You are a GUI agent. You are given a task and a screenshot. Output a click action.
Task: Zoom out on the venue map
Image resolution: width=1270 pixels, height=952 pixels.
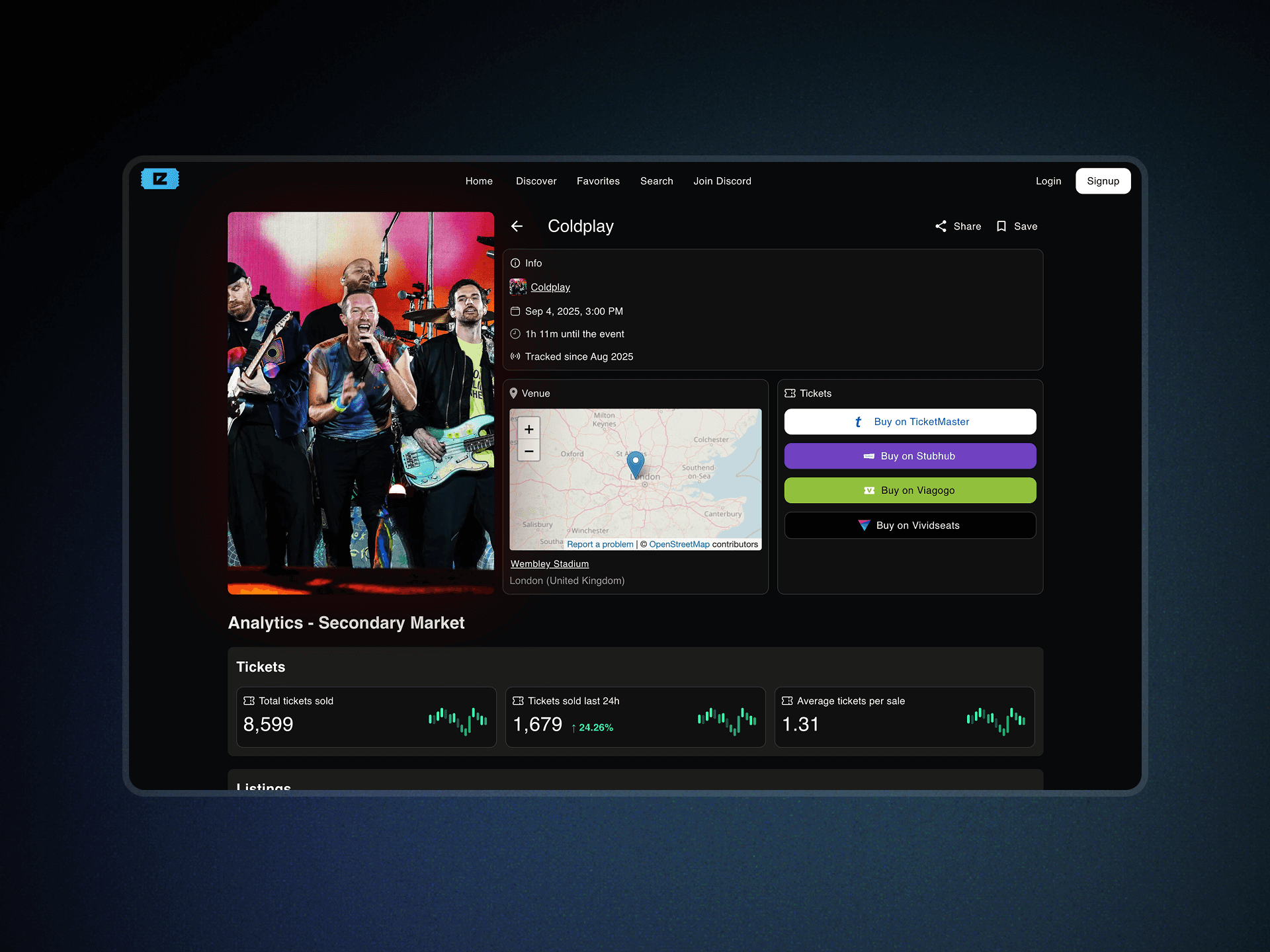pos(529,451)
